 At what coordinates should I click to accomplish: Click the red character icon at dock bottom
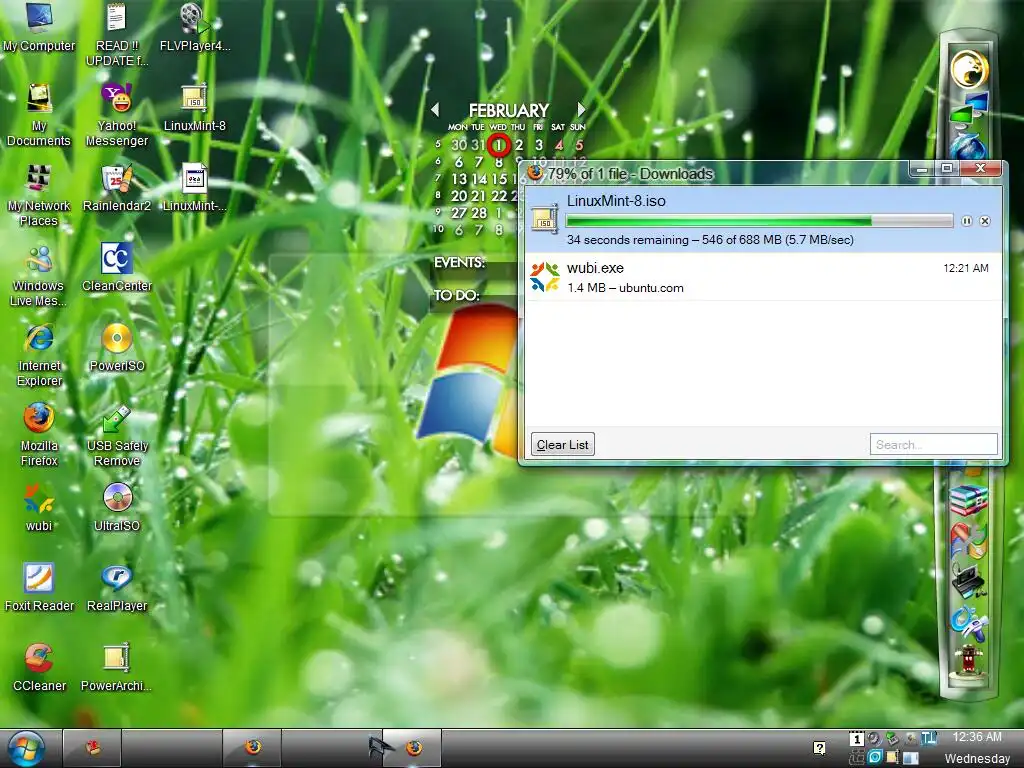click(x=969, y=661)
